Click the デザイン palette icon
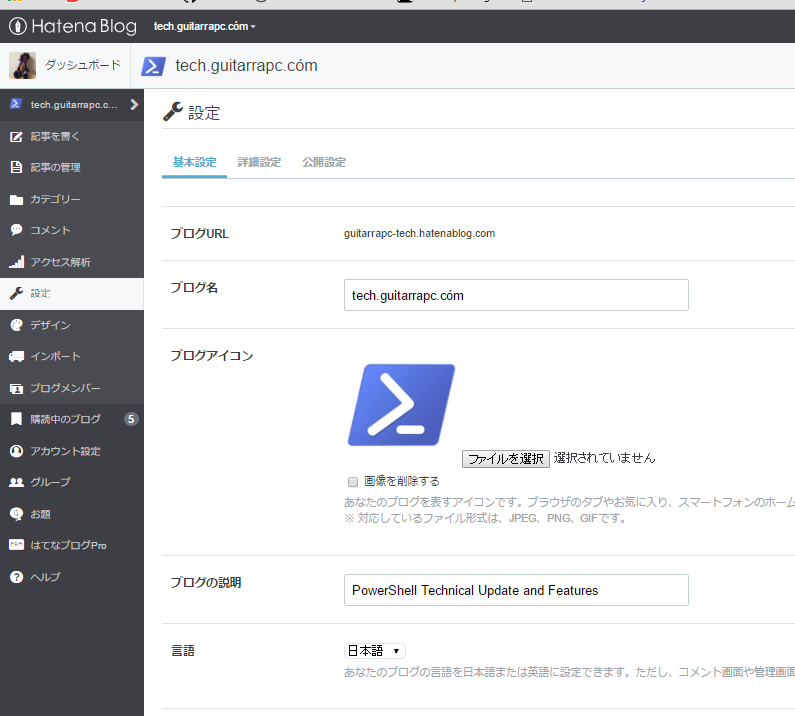The height and width of the screenshot is (716, 795). click(x=16, y=325)
